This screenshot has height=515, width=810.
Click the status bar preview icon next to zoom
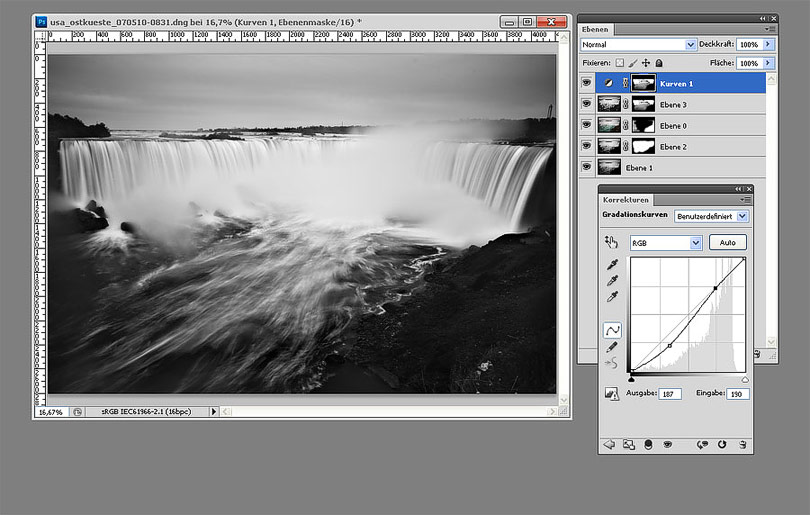[x=77, y=412]
